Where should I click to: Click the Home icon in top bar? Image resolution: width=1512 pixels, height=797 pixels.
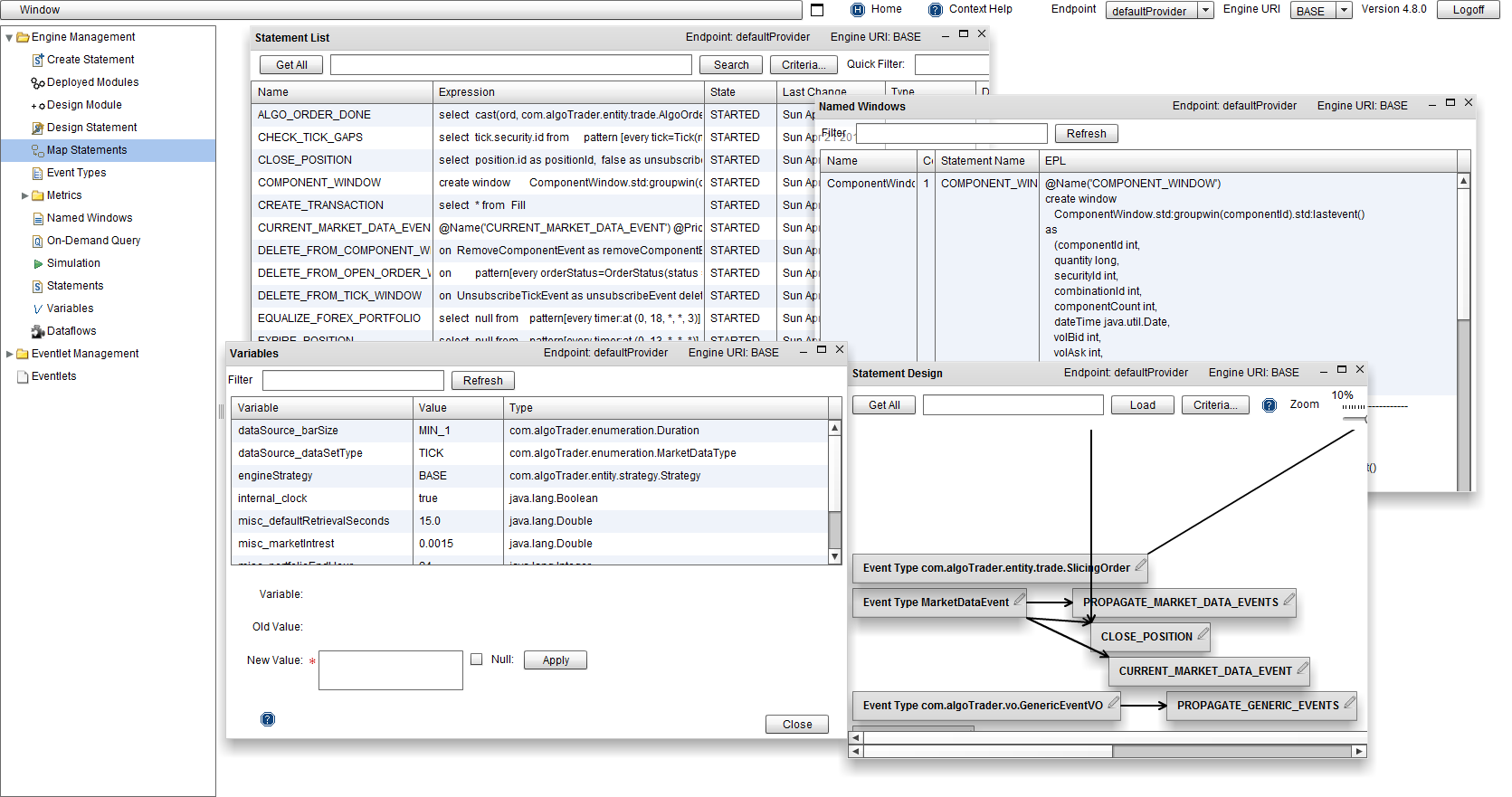click(x=858, y=10)
